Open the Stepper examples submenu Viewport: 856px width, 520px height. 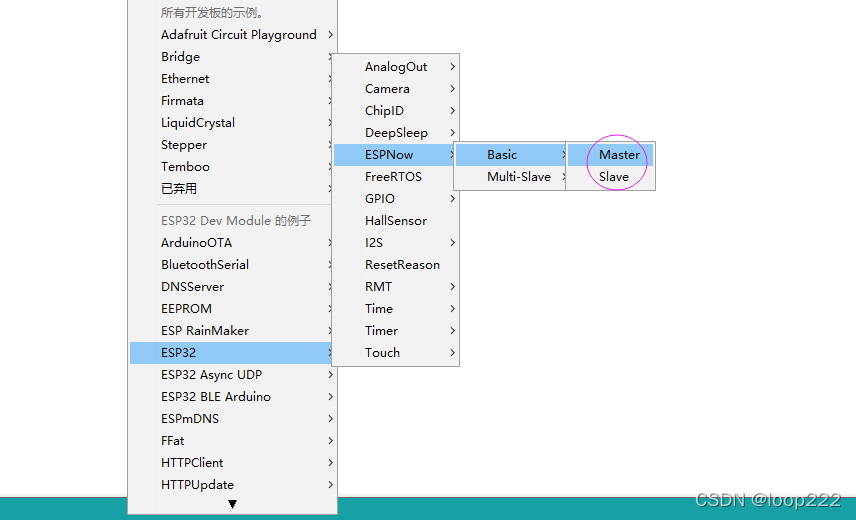230,145
